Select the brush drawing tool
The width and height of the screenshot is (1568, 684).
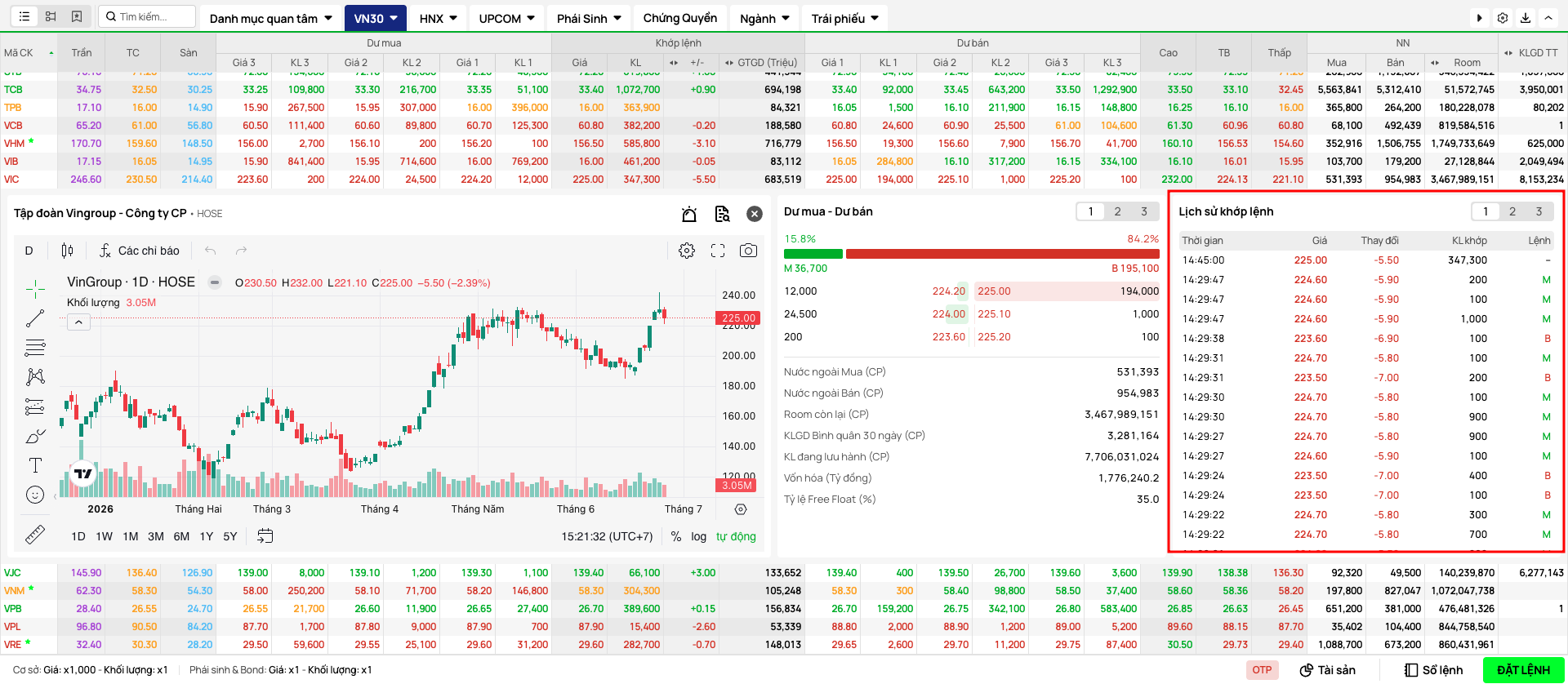35,436
